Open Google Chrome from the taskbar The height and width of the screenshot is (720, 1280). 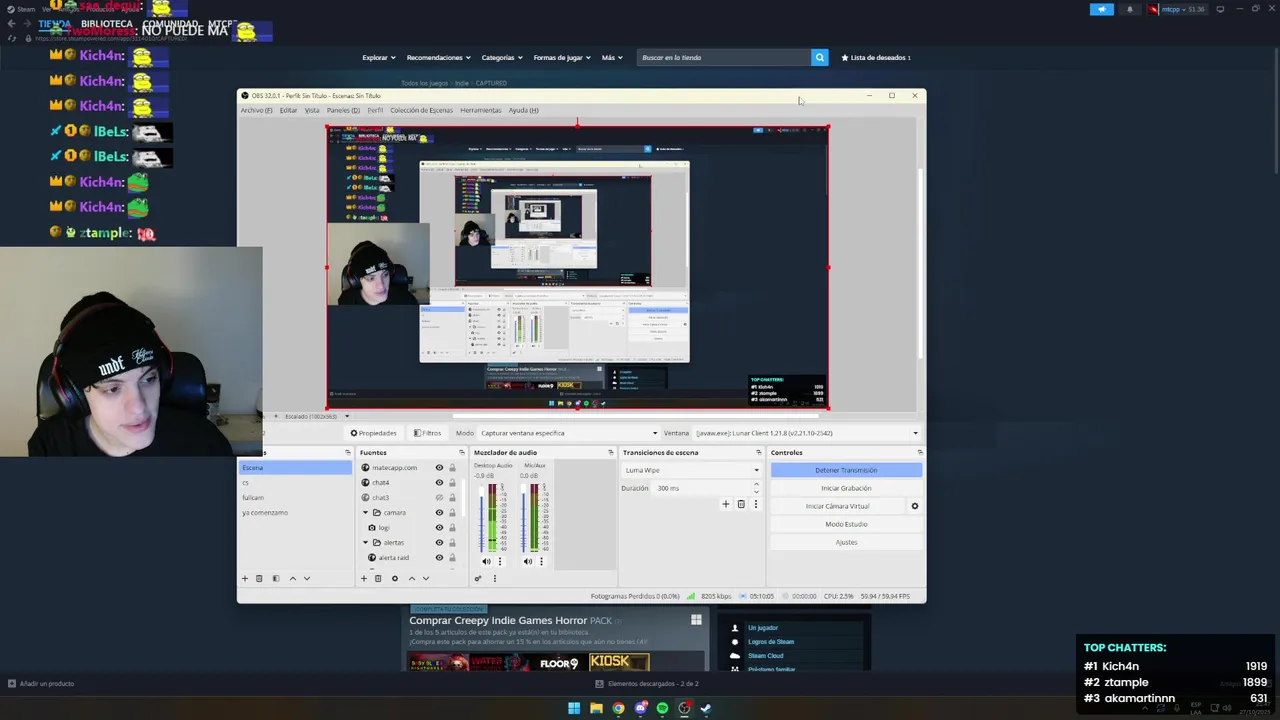(x=618, y=708)
